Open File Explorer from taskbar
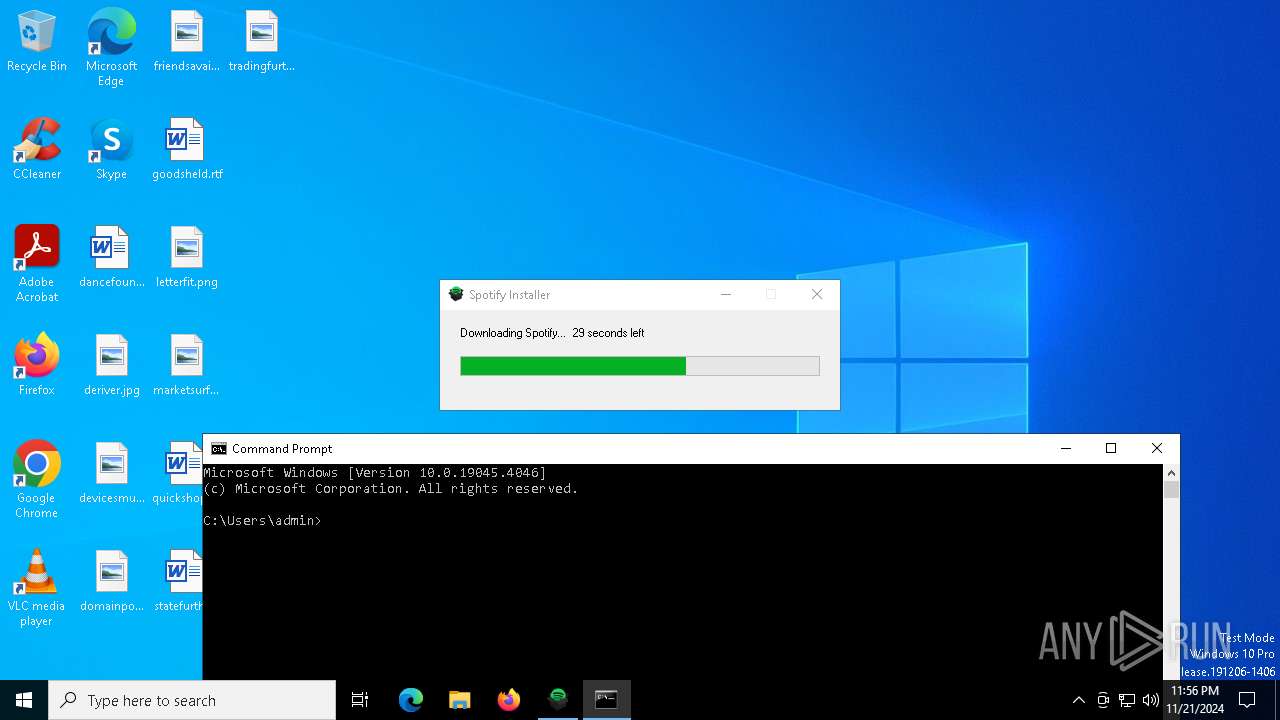 pyautogui.click(x=460, y=700)
